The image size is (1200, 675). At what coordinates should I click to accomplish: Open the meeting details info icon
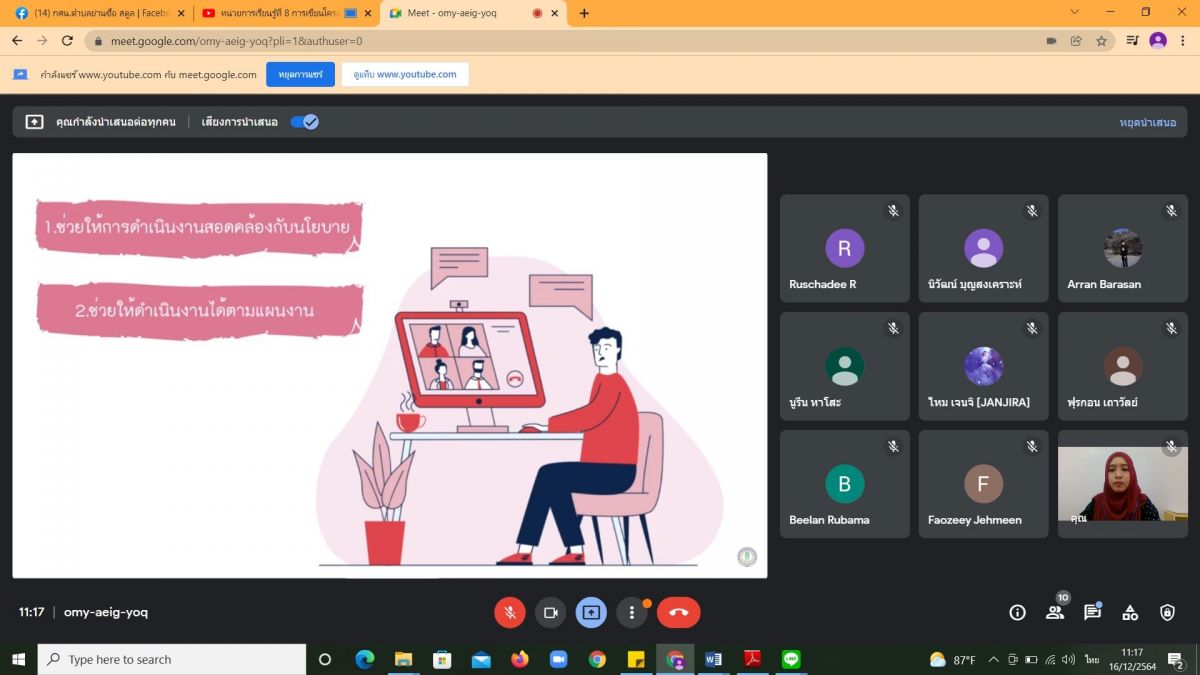1017,612
